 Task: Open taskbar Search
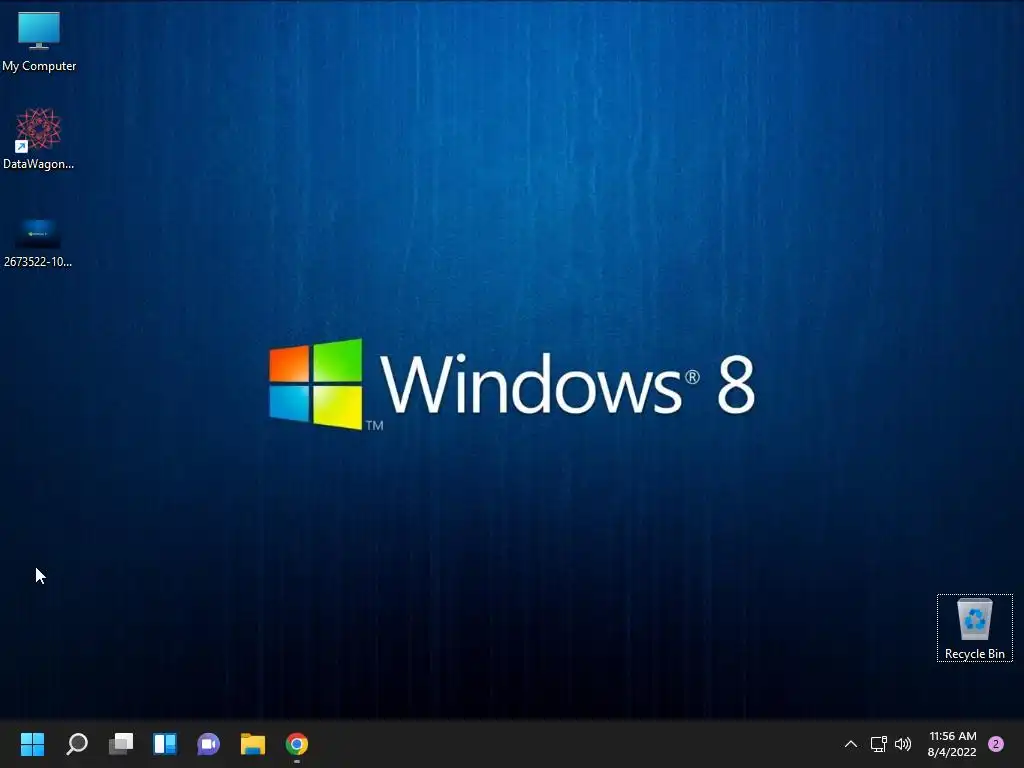(x=77, y=744)
